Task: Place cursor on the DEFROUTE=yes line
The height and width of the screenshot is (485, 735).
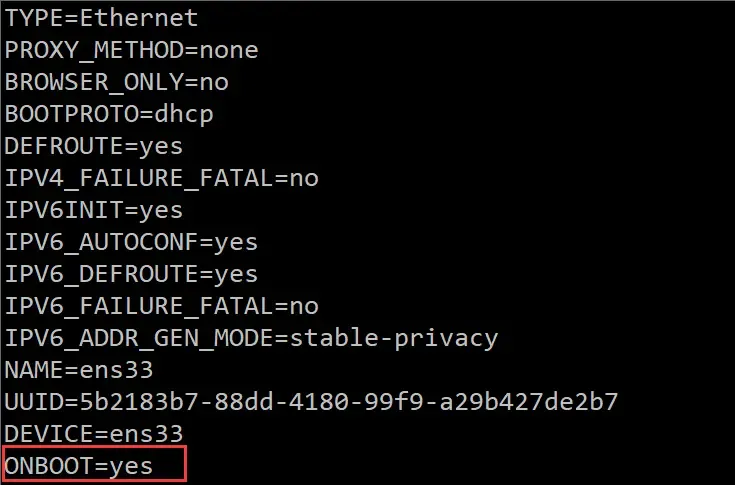Action: 94,146
